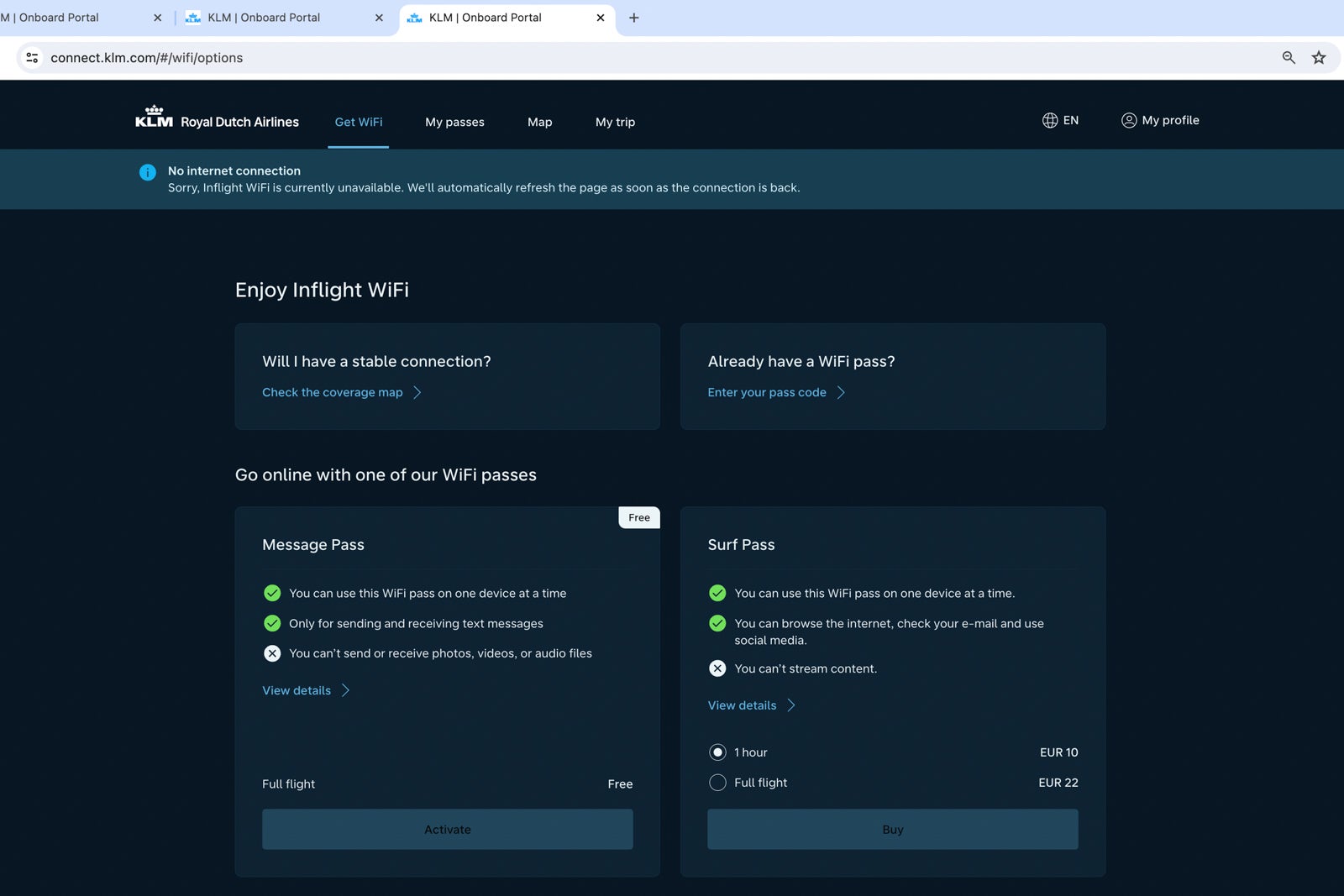
Task: Go to the My passes menu item
Action: coord(454,122)
